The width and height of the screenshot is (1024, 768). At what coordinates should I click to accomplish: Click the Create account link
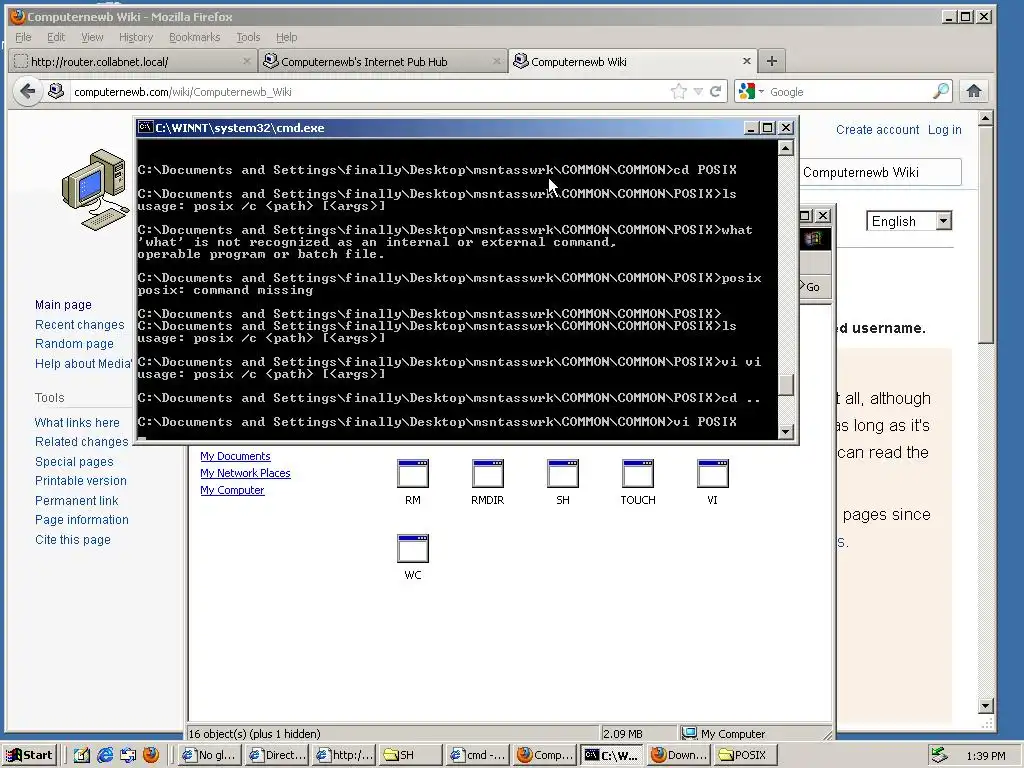click(x=877, y=129)
